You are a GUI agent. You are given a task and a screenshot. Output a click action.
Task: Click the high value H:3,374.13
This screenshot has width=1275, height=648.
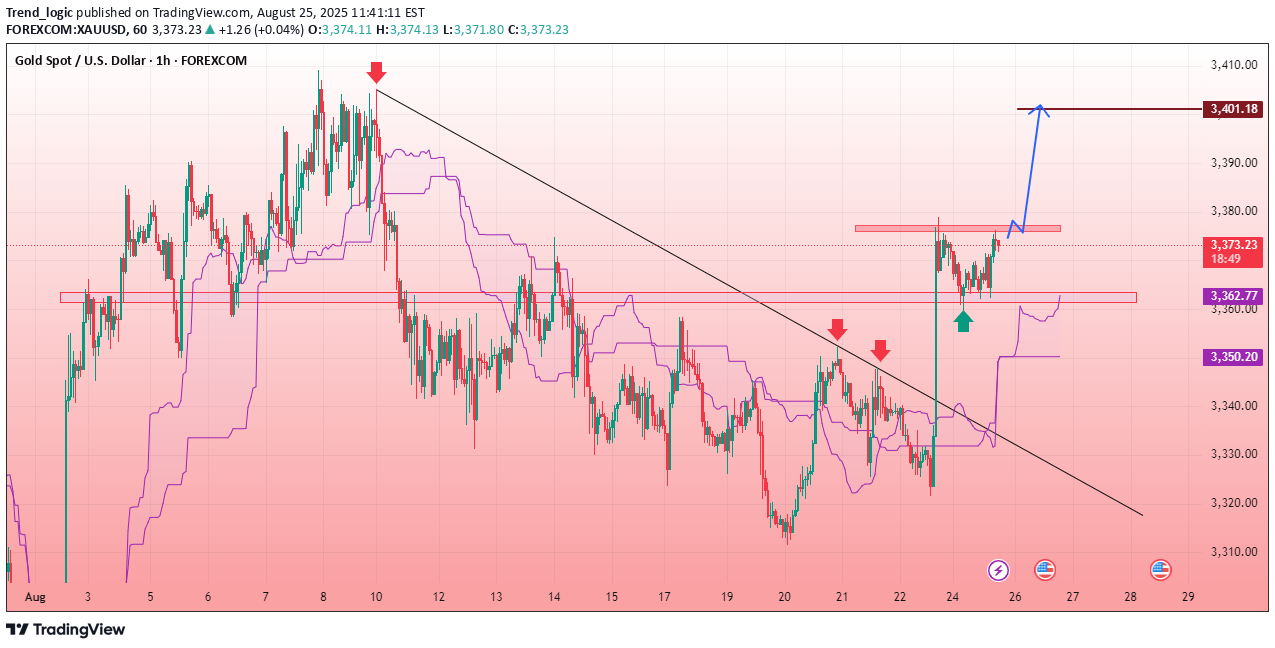(408, 29)
